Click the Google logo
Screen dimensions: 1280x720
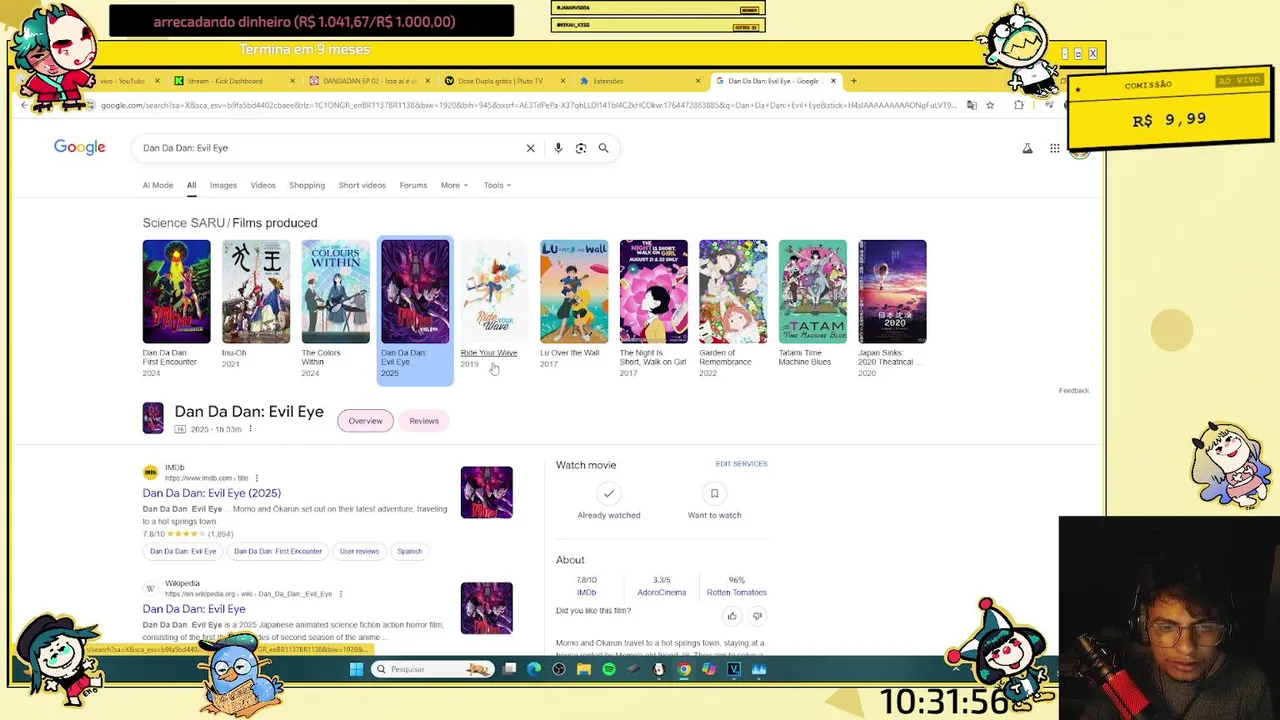pyautogui.click(x=80, y=148)
